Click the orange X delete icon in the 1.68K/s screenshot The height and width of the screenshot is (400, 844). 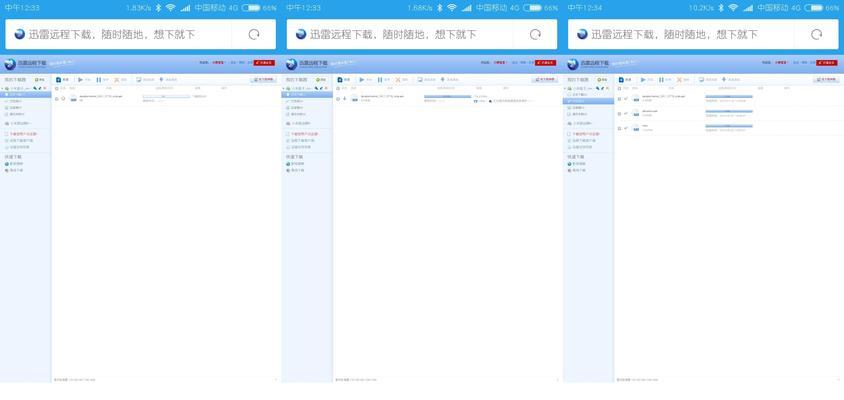[398, 80]
